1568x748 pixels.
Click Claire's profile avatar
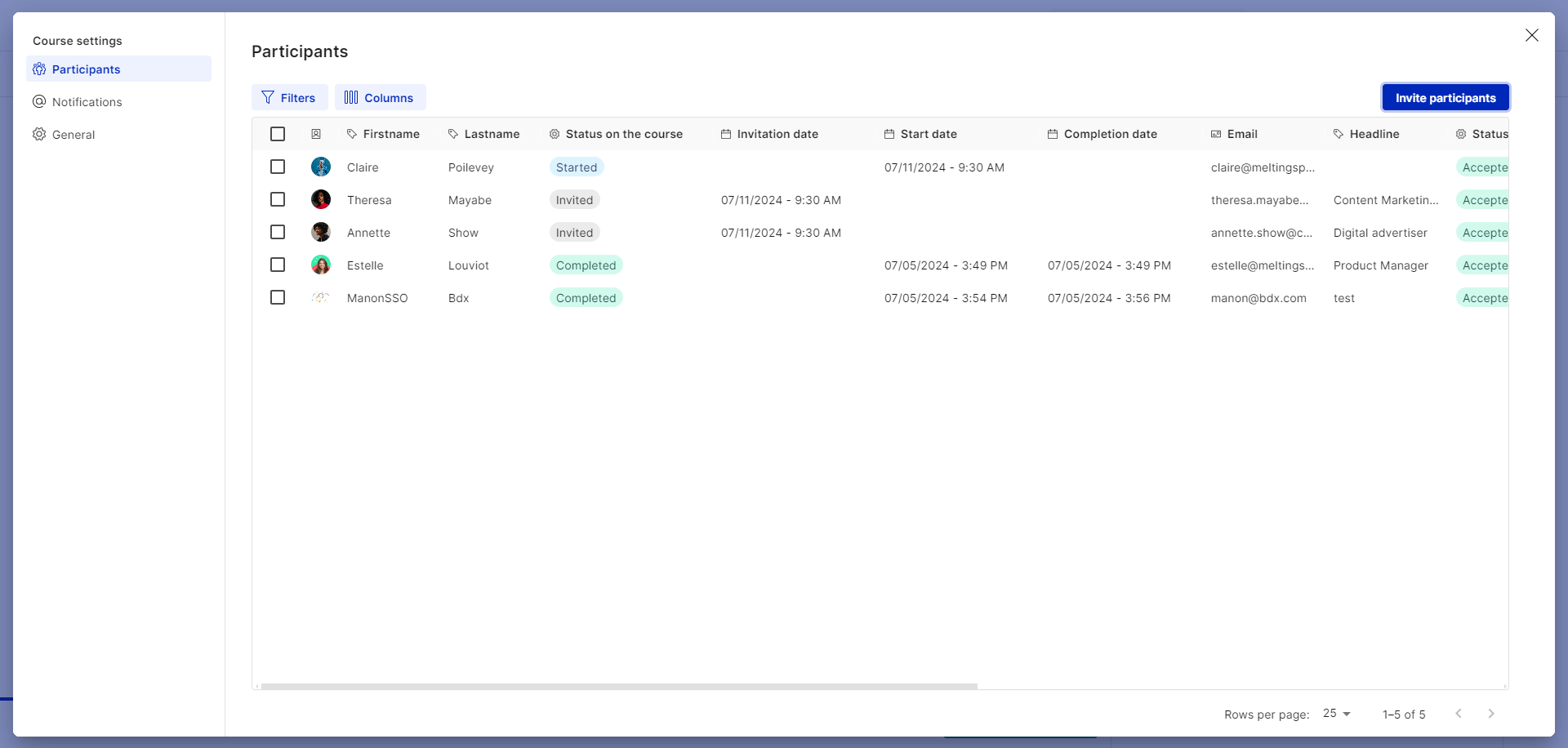[321, 167]
